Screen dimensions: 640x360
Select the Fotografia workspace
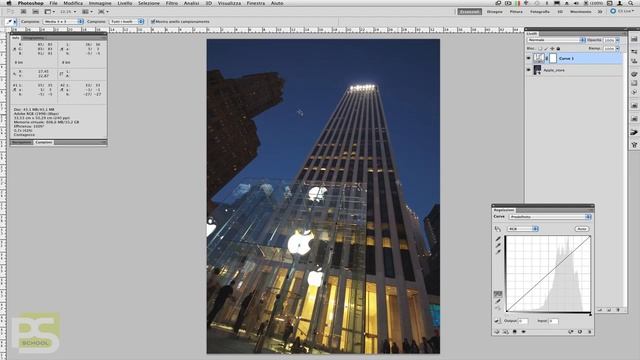click(540, 11)
